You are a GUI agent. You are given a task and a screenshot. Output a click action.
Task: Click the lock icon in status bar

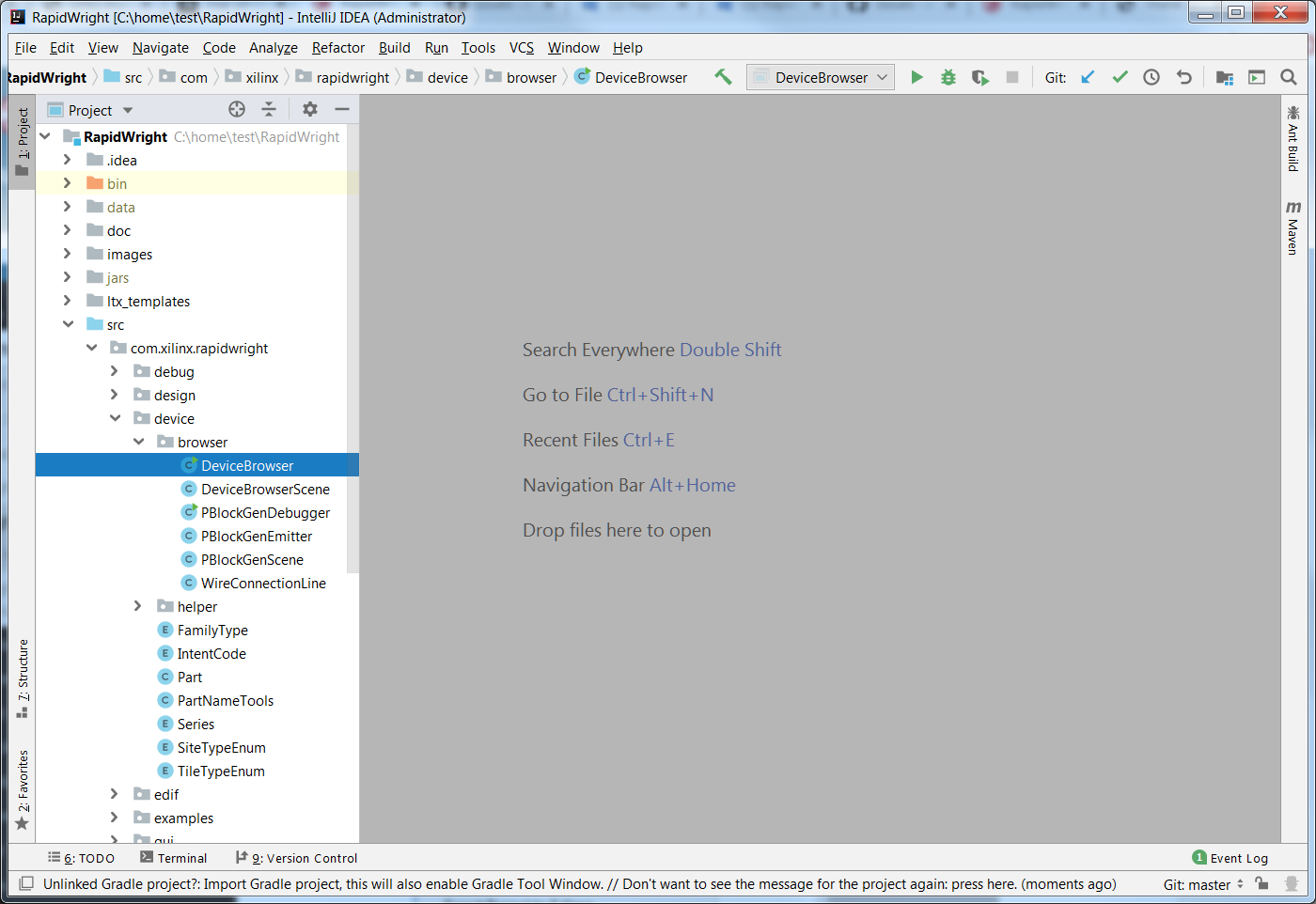tap(1262, 883)
